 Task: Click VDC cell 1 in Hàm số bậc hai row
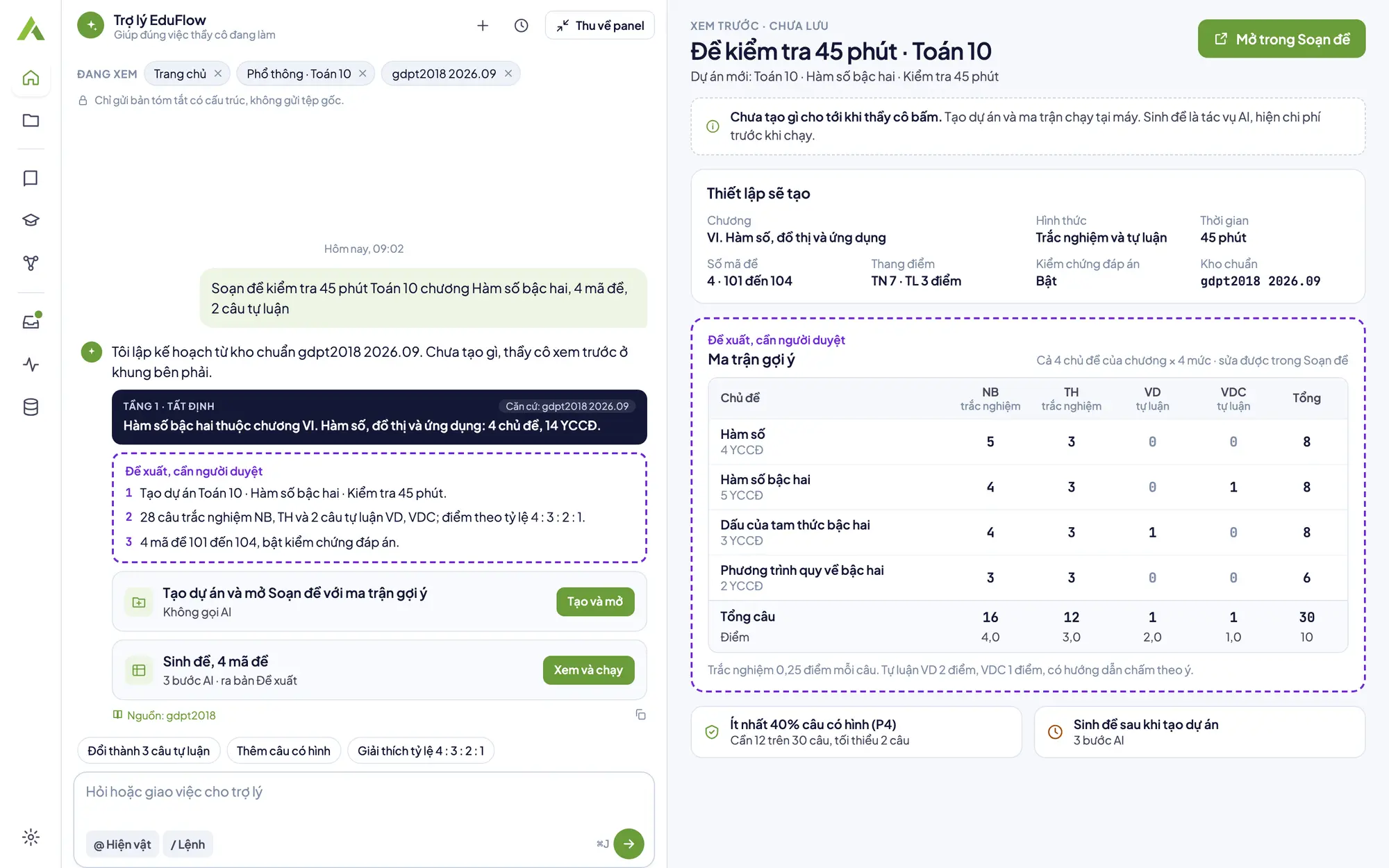[x=1233, y=487]
